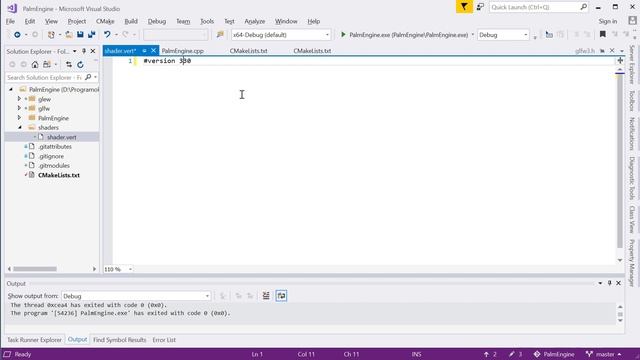This screenshot has height=360, width=640.
Task: Collapse the PalmEngine root node
Action: 11,89
